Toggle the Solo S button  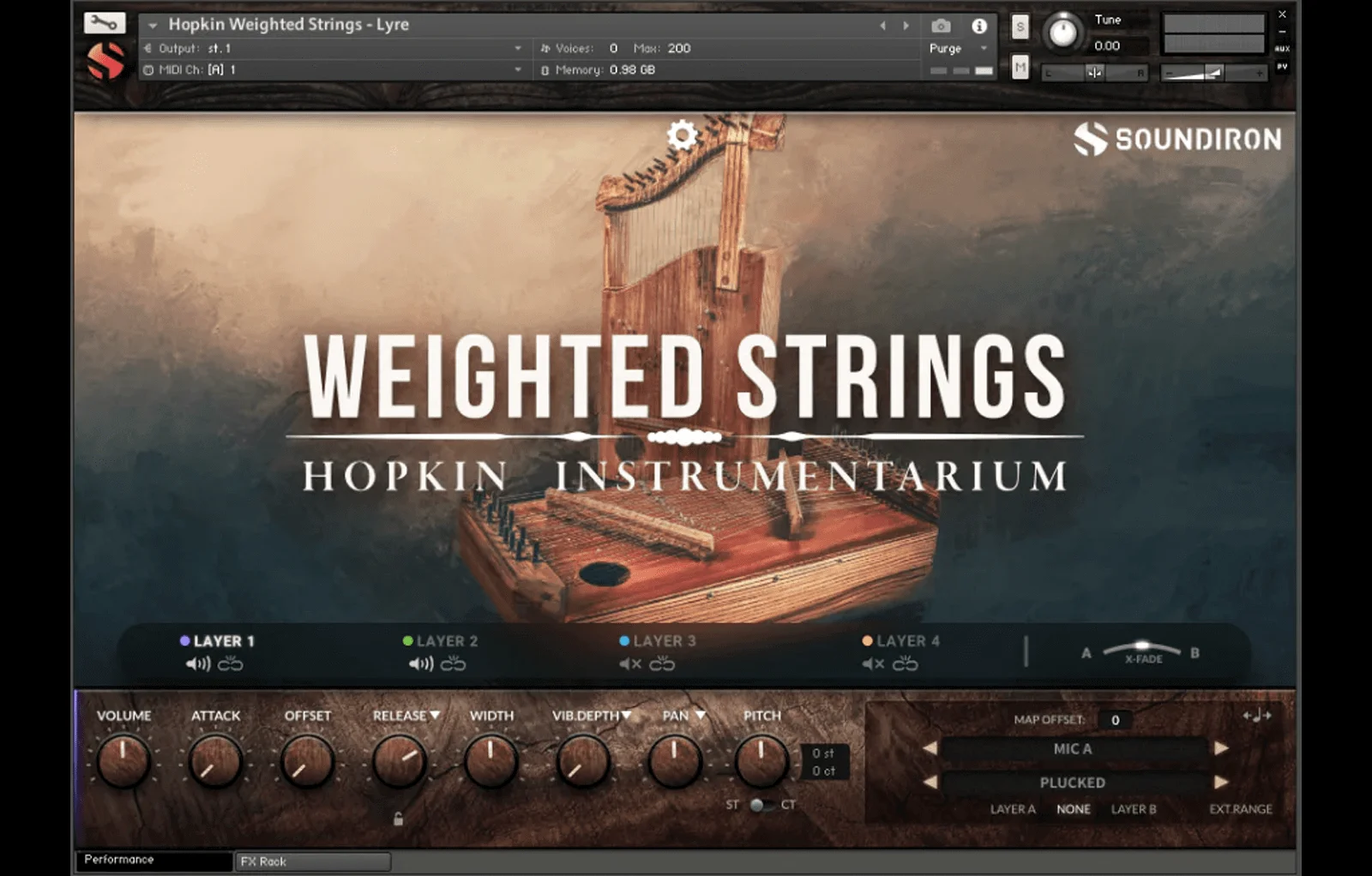click(x=1020, y=27)
